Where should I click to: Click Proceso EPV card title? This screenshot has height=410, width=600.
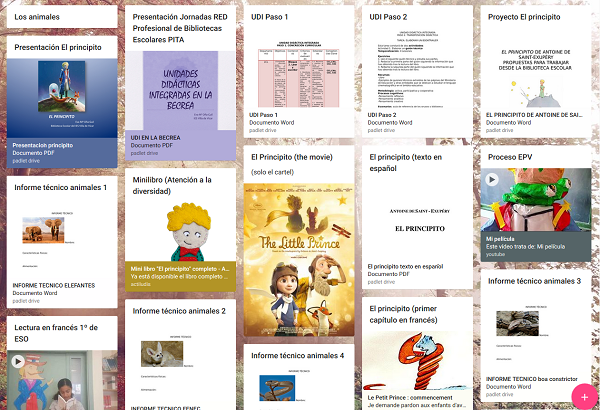pos(510,157)
